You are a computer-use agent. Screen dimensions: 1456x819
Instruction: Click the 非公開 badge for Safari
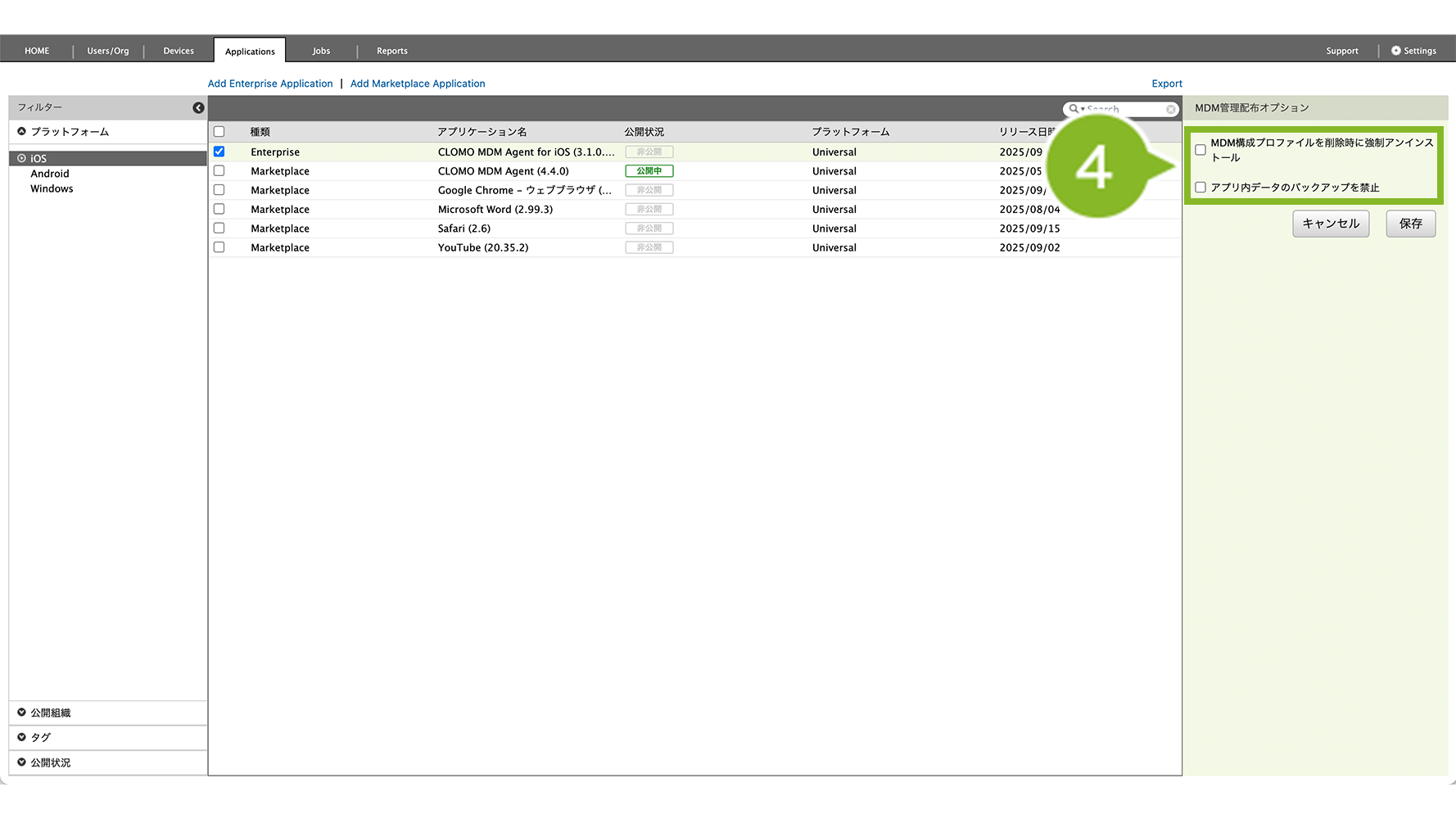click(649, 229)
